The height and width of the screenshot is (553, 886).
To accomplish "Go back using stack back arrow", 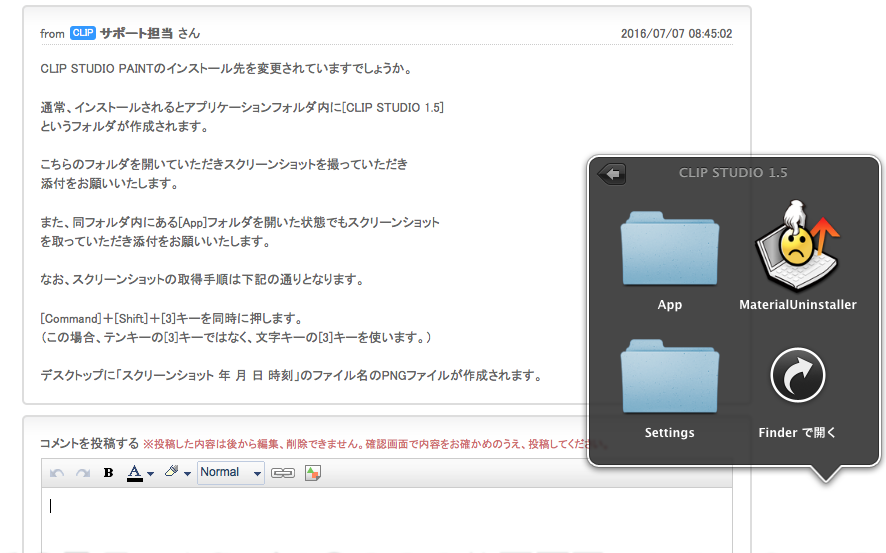I will click(x=611, y=173).
